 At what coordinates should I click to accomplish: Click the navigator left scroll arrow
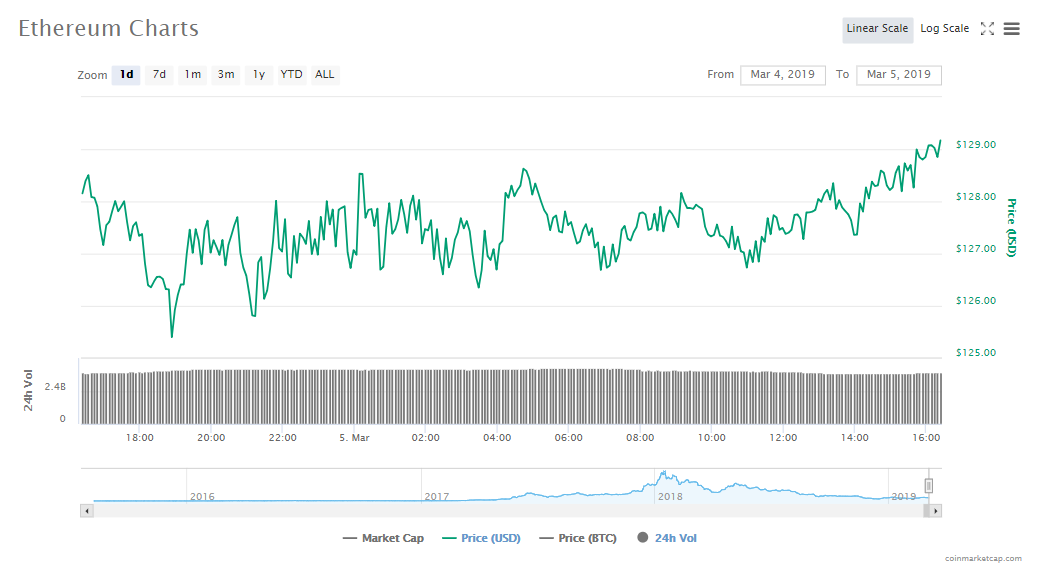pyautogui.click(x=86, y=511)
